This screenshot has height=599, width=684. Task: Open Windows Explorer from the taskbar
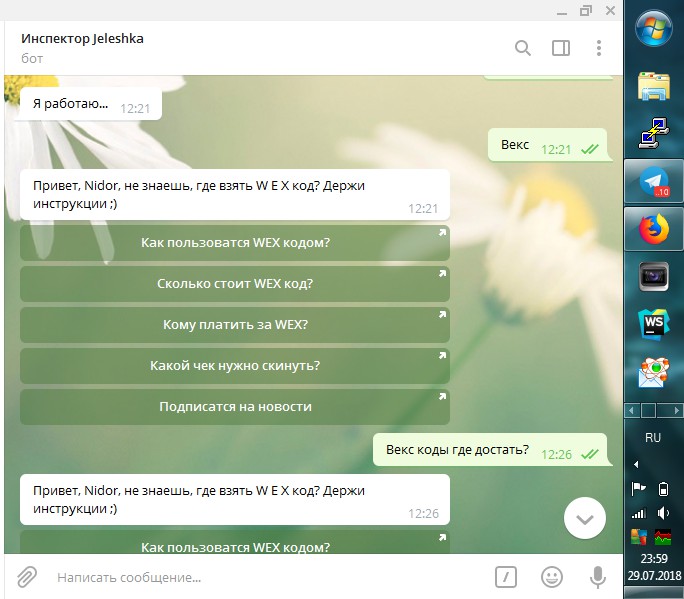click(x=653, y=86)
